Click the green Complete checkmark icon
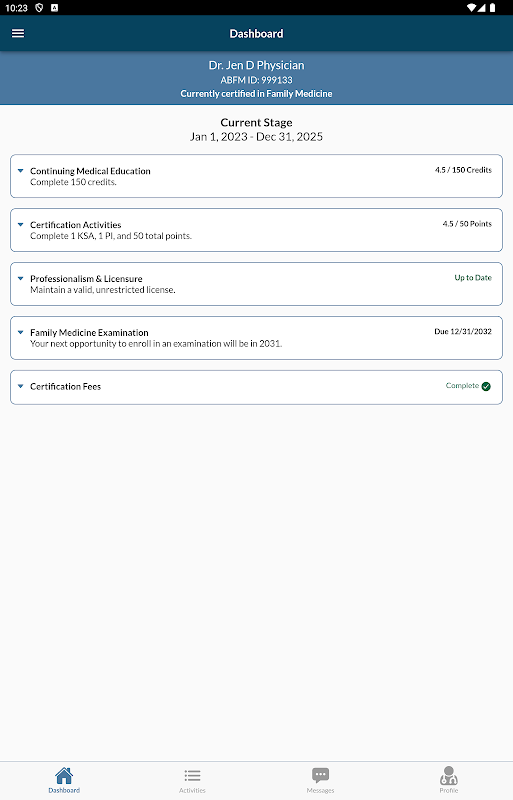This screenshot has height=800, width=513. [x=486, y=386]
